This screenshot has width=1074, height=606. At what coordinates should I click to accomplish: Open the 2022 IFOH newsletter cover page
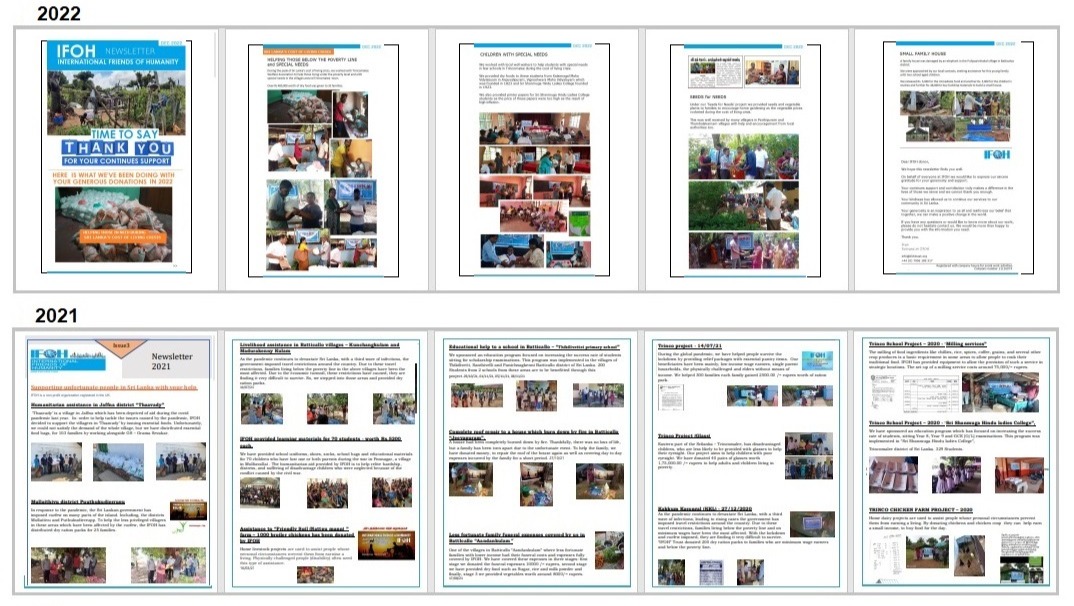tap(113, 158)
